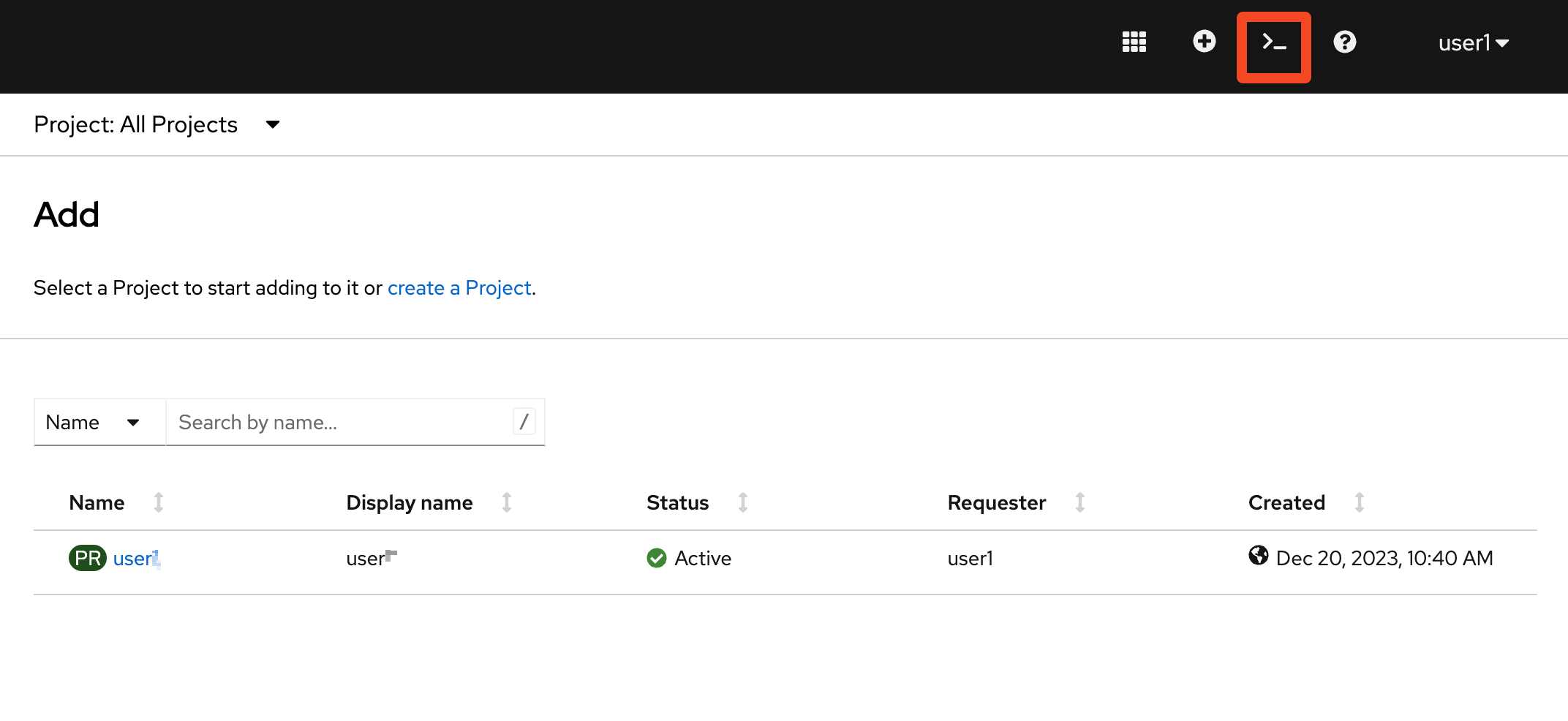Screen dimensions: 1568x721
Task: Follow the create a Project link
Action: point(459,288)
